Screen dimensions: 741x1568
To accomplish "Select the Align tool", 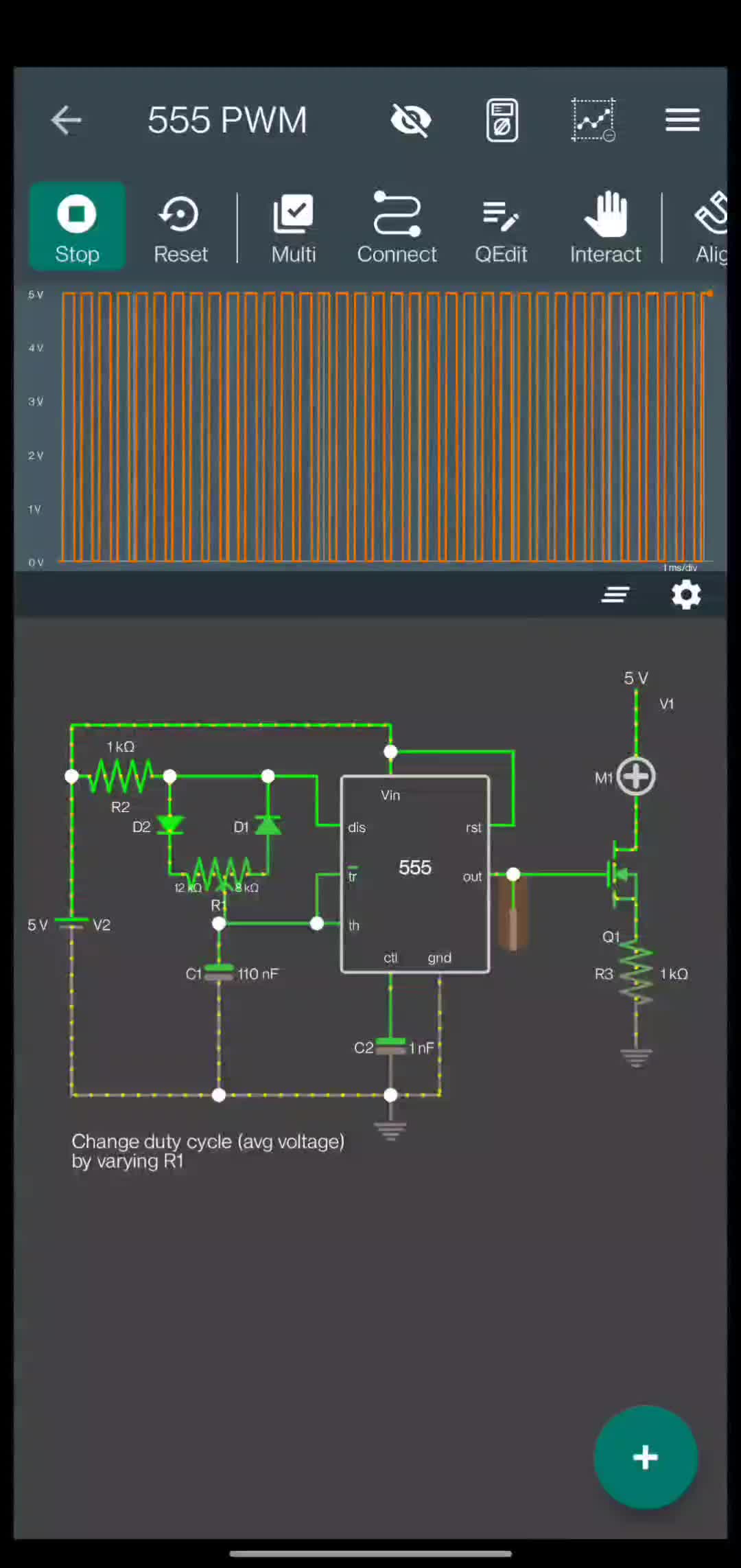I will coord(711,227).
